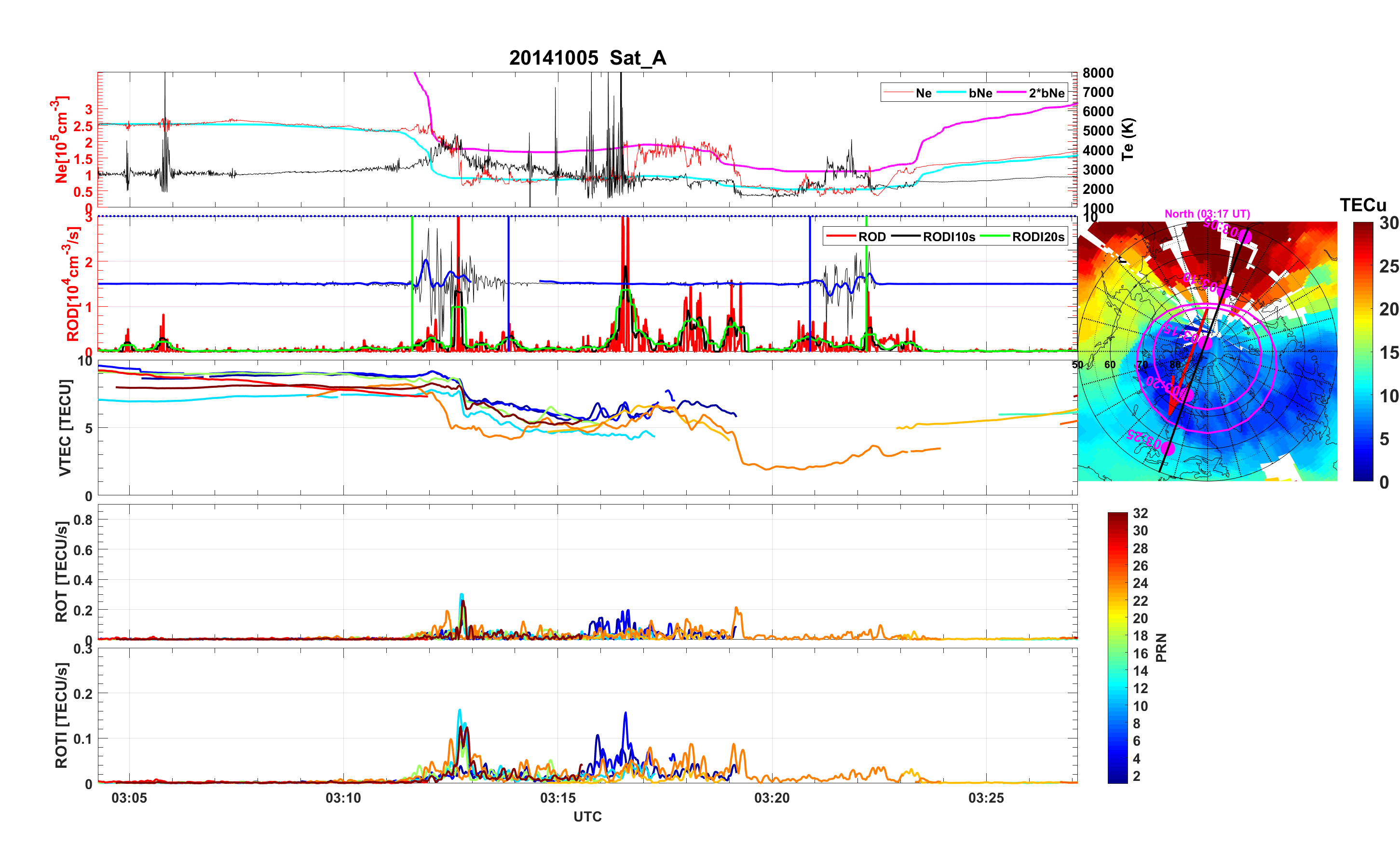
Task: Click the black RODI10s legend line sample
Action: coord(906,236)
